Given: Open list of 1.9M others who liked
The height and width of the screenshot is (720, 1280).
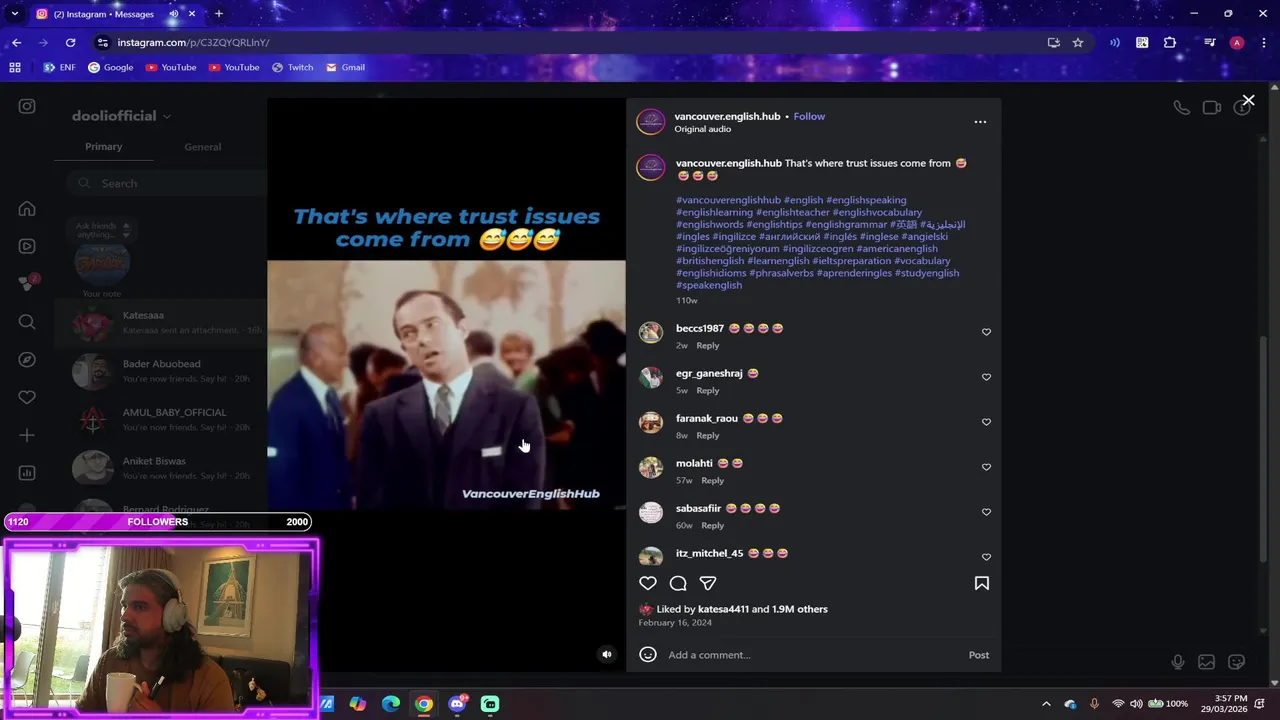Looking at the screenshot, I should pos(800,609).
